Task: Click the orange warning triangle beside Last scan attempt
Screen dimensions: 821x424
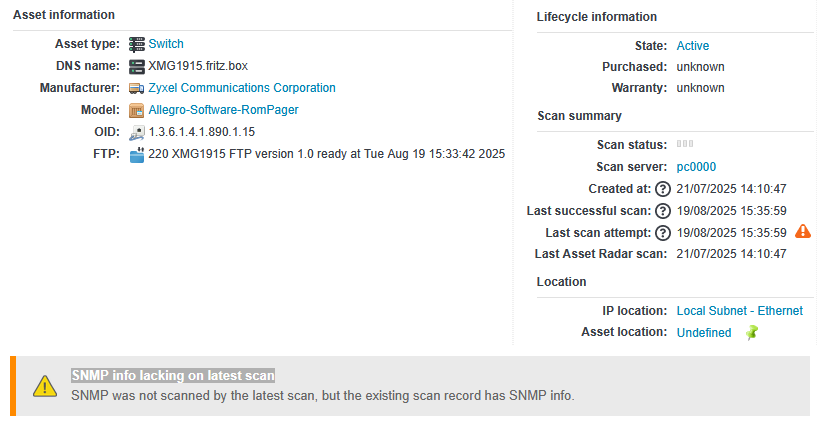Action: [803, 232]
